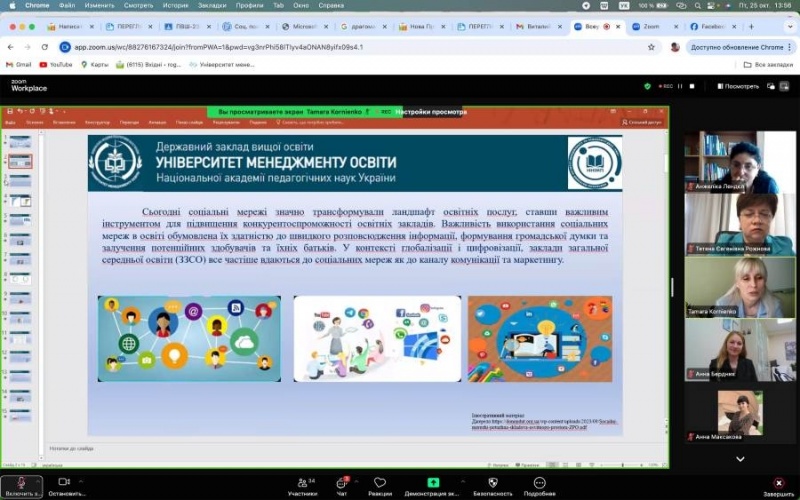Stop video with the camera button
800x500 pixels.
pyautogui.click(x=64, y=482)
